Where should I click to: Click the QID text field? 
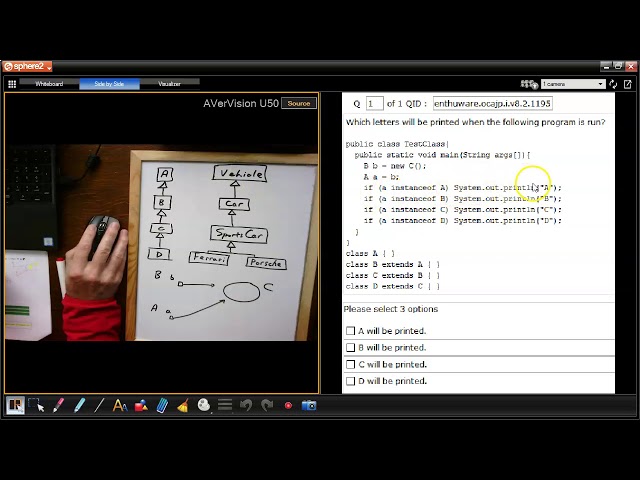pyautogui.click(x=492, y=104)
